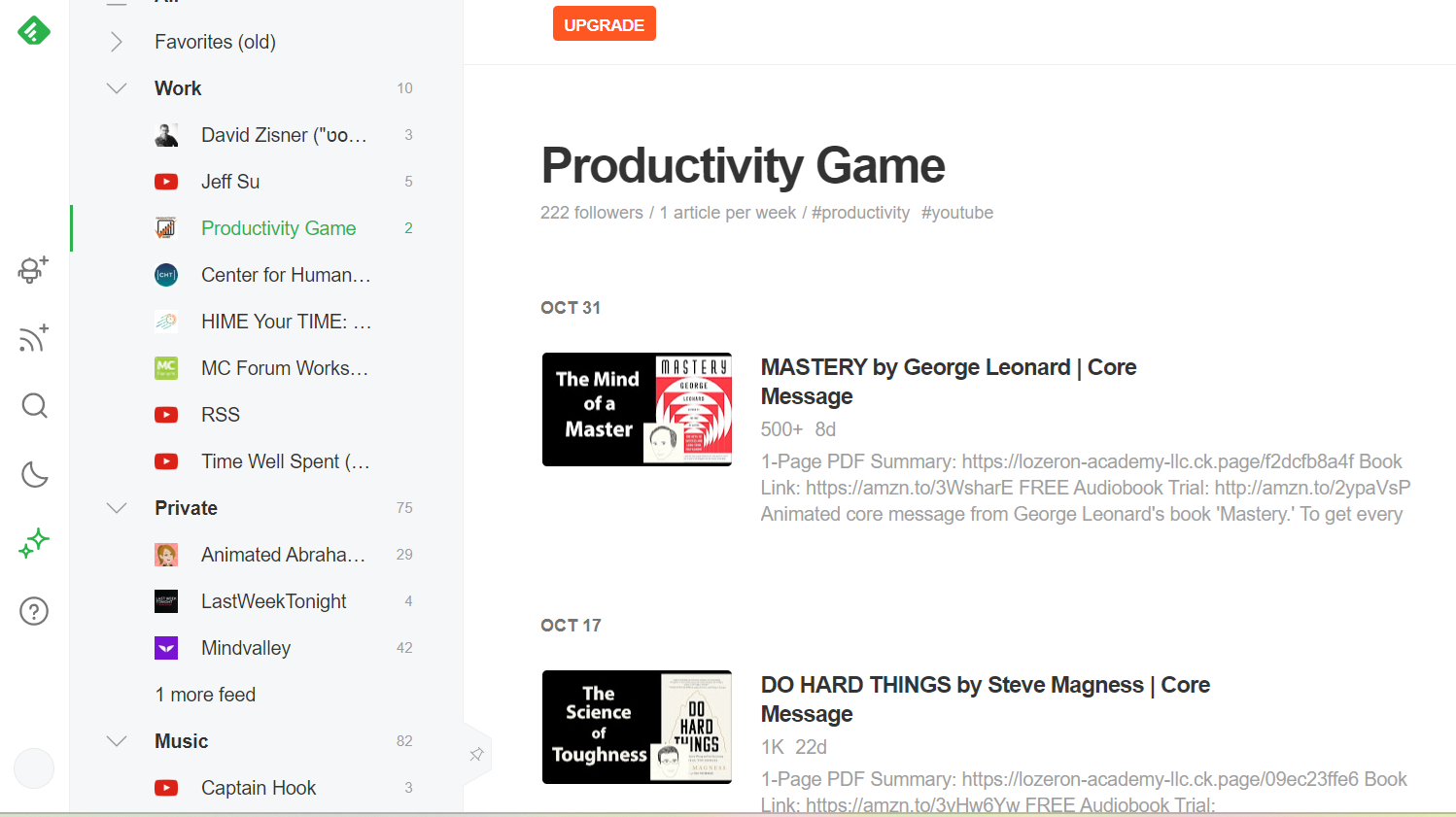This screenshot has width=1456, height=817.
Task: Toggle dark mode with the moon icon
Action: coord(34,474)
